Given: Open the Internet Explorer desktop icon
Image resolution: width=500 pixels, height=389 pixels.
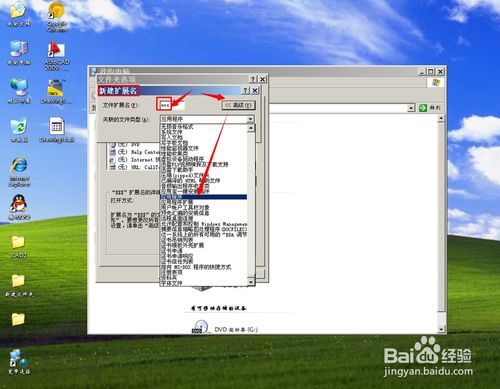Looking at the screenshot, I should (19, 171).
